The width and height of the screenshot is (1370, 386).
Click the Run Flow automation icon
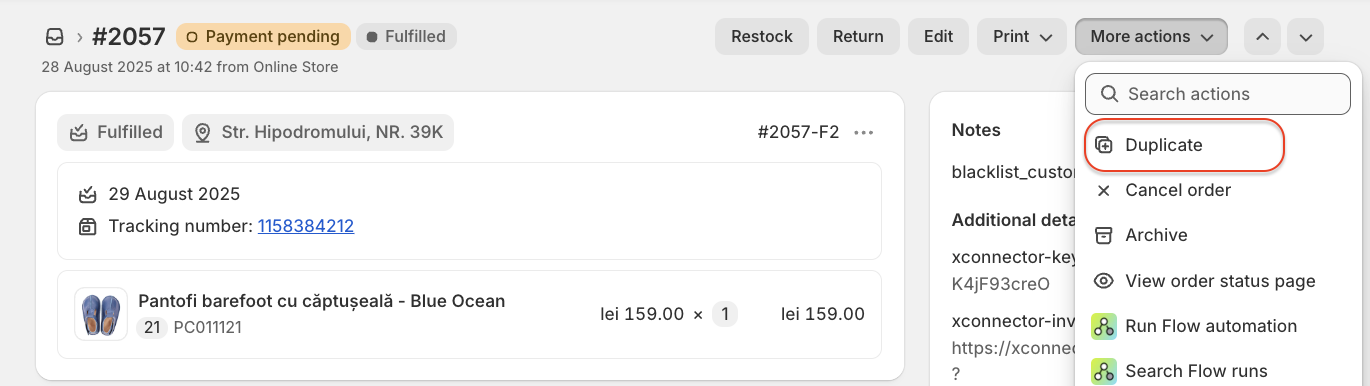1104,326
